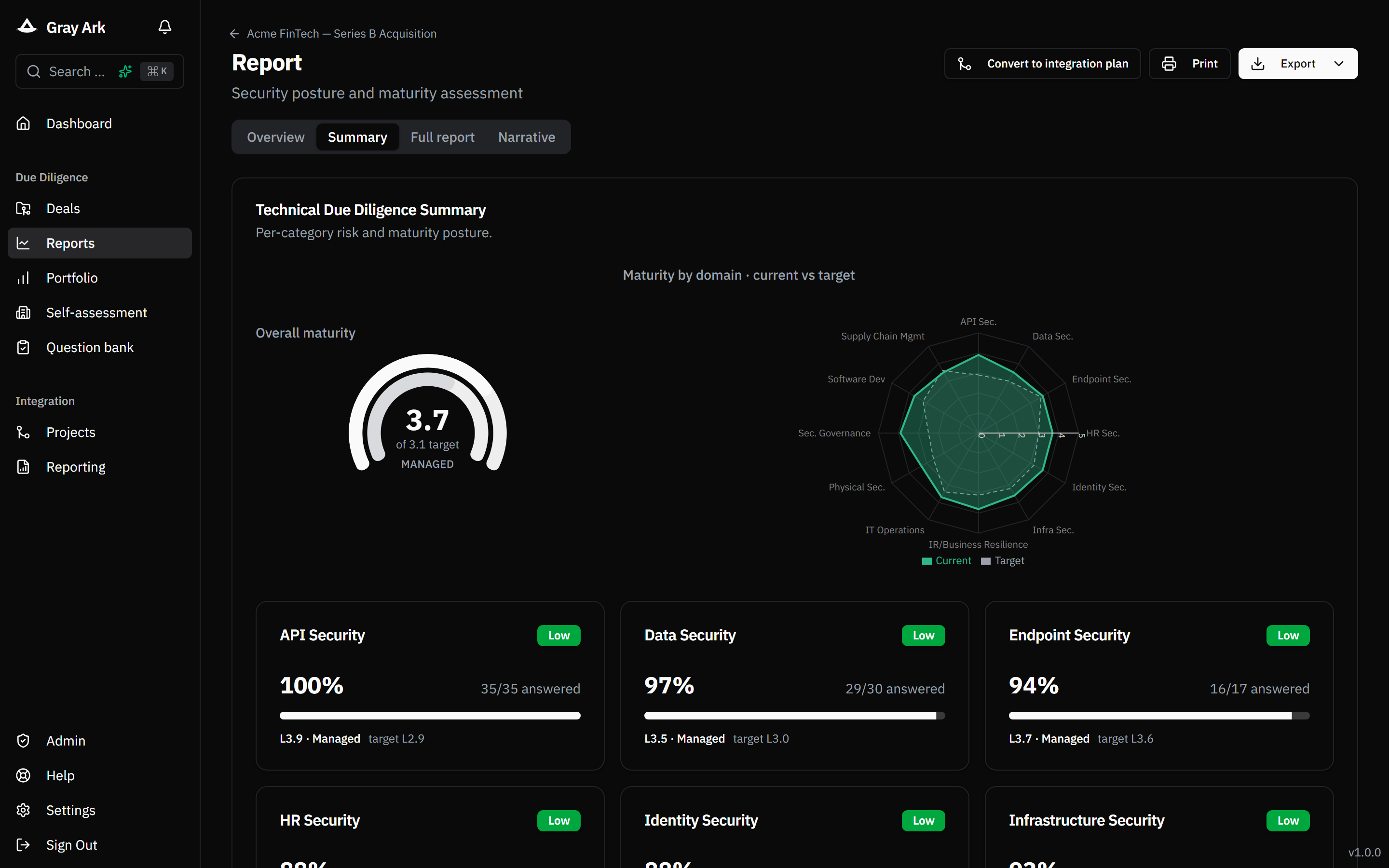Click the "16/17 answered" text
Screen dimensions: 1389x868
1259,688
